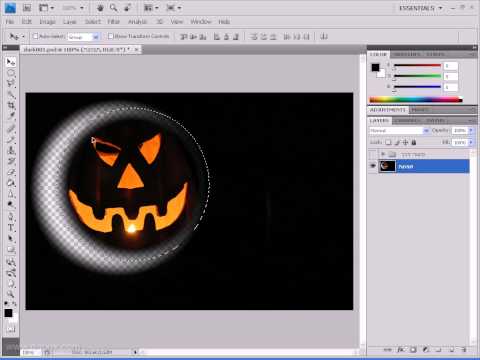Open the layer blend mode dropdown
Viewport: 480px width, 360px height.
[x=399, y=131]
